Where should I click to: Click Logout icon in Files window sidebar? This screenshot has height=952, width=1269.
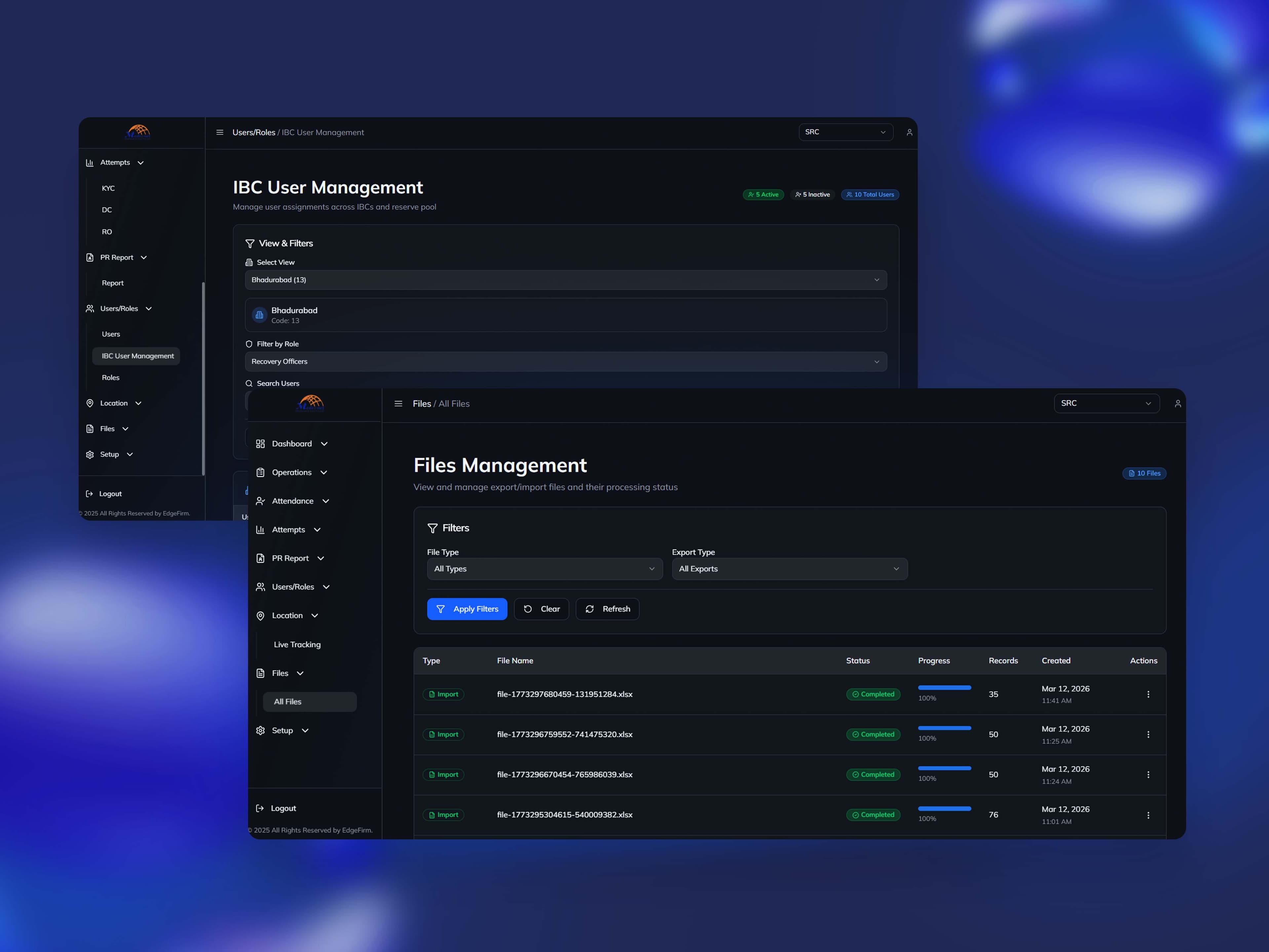[x=260, y=808]
